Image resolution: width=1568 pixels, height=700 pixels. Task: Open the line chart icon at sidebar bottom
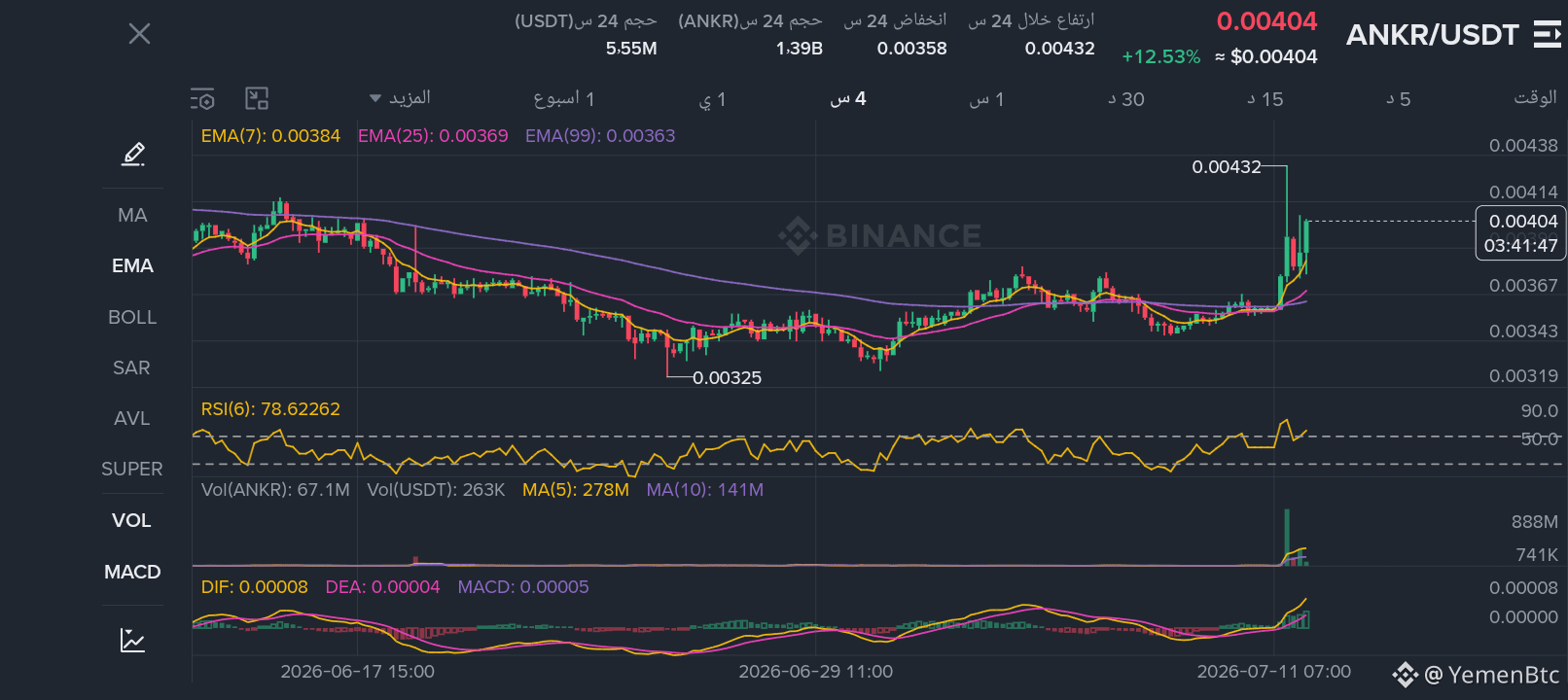click(133, 640)
